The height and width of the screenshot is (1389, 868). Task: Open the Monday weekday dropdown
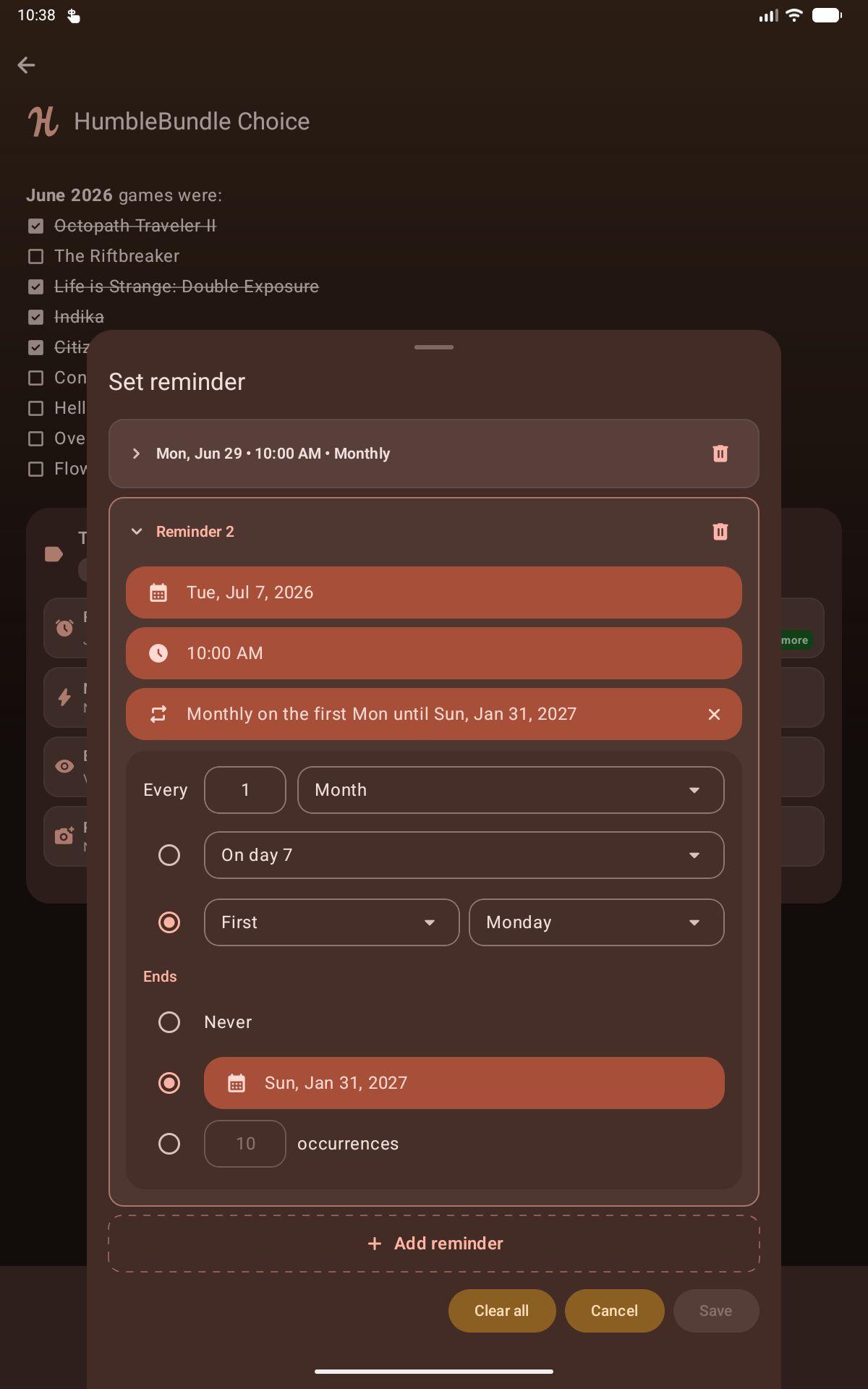point(596,922)
